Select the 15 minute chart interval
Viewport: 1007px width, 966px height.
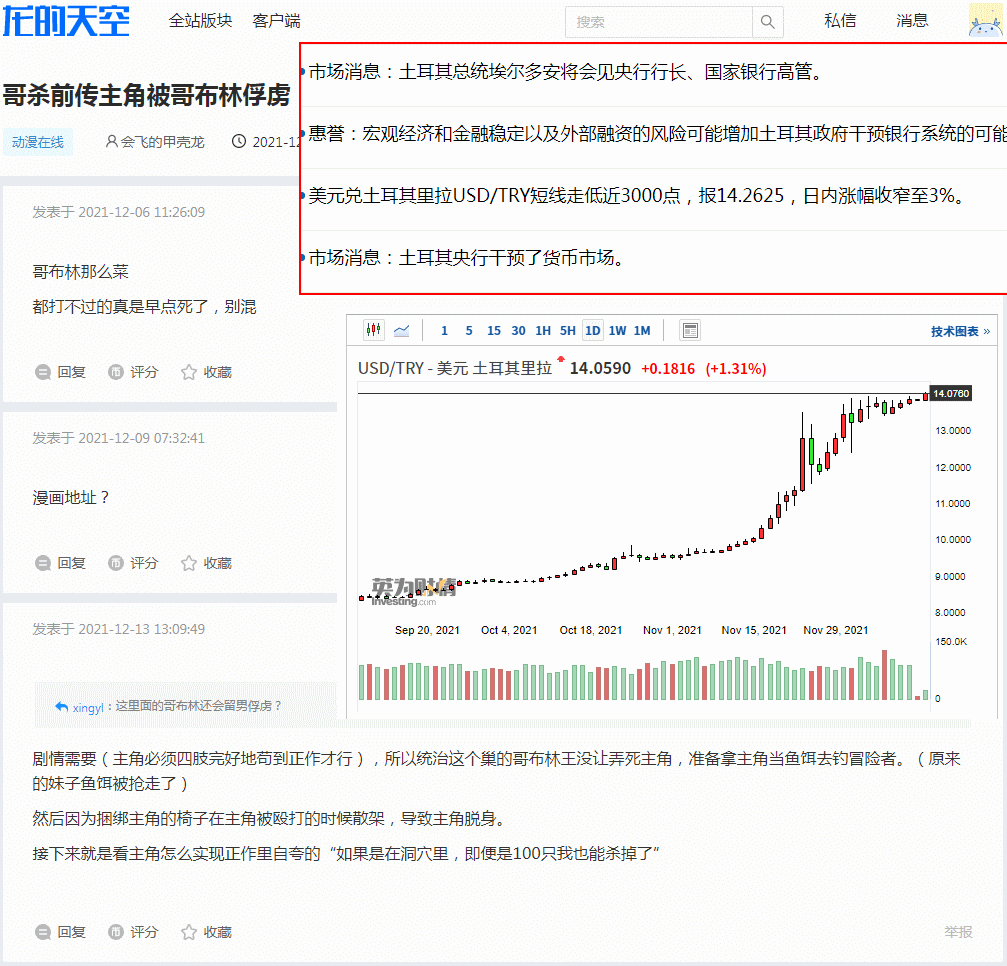tap(494, 331)
